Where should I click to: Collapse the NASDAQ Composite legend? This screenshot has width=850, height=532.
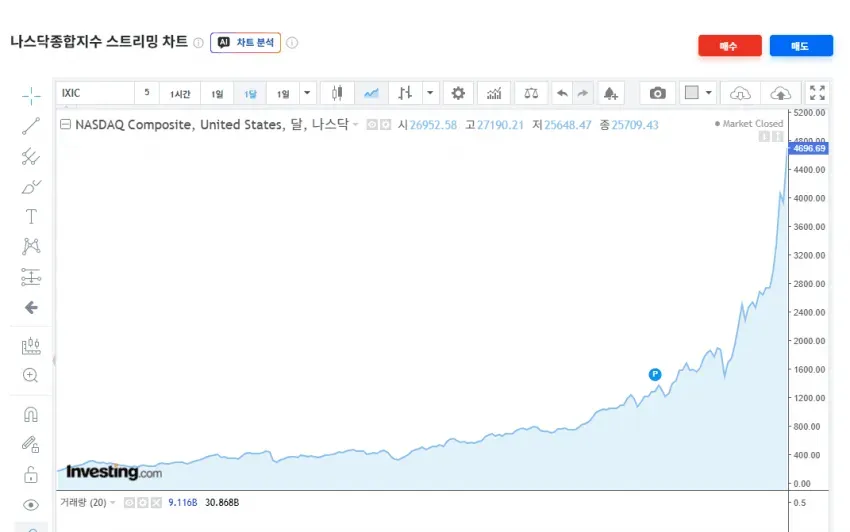[x=66, y=125]
